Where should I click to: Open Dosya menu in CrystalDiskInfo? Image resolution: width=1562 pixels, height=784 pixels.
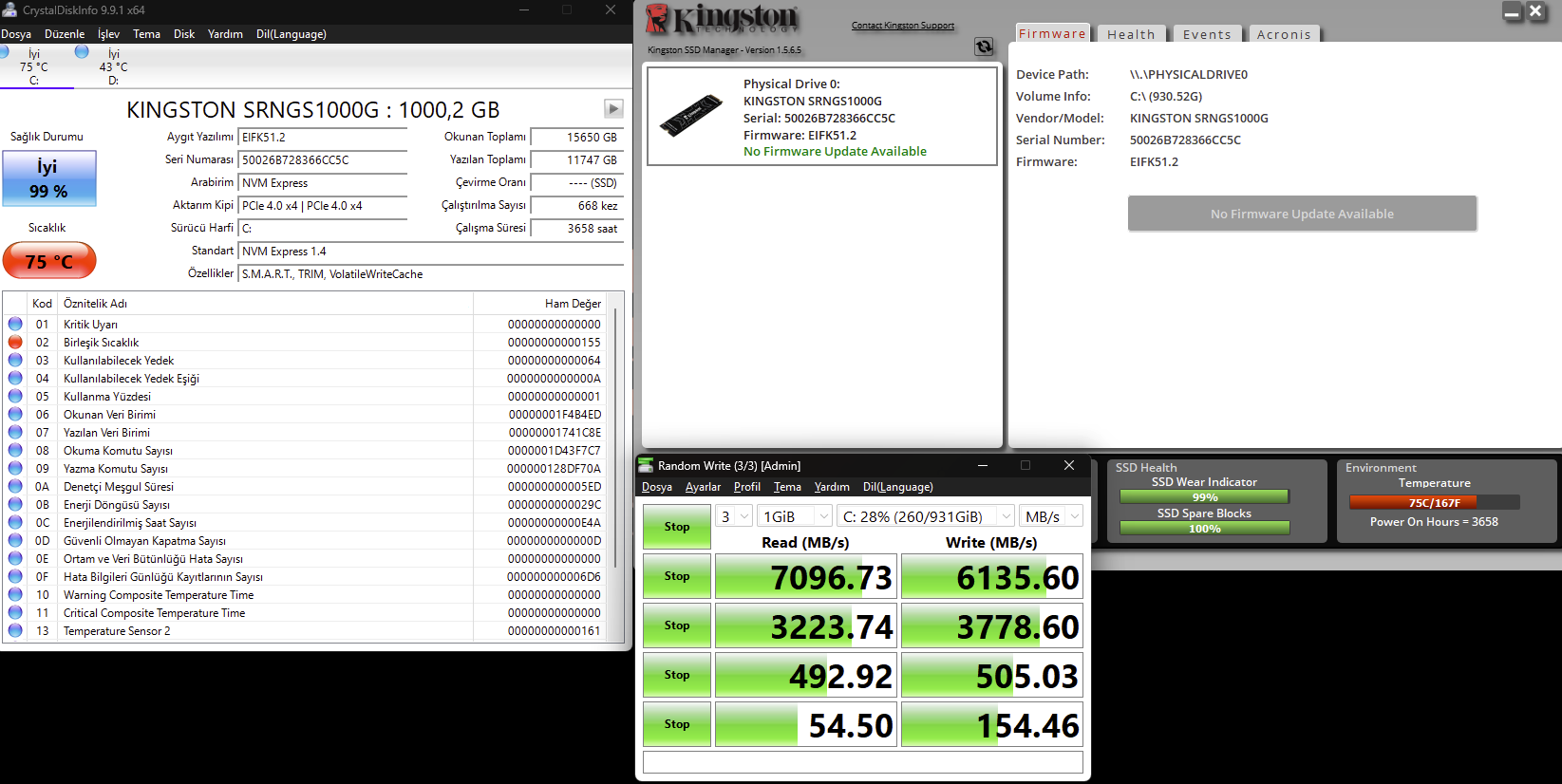pos(16,34)
